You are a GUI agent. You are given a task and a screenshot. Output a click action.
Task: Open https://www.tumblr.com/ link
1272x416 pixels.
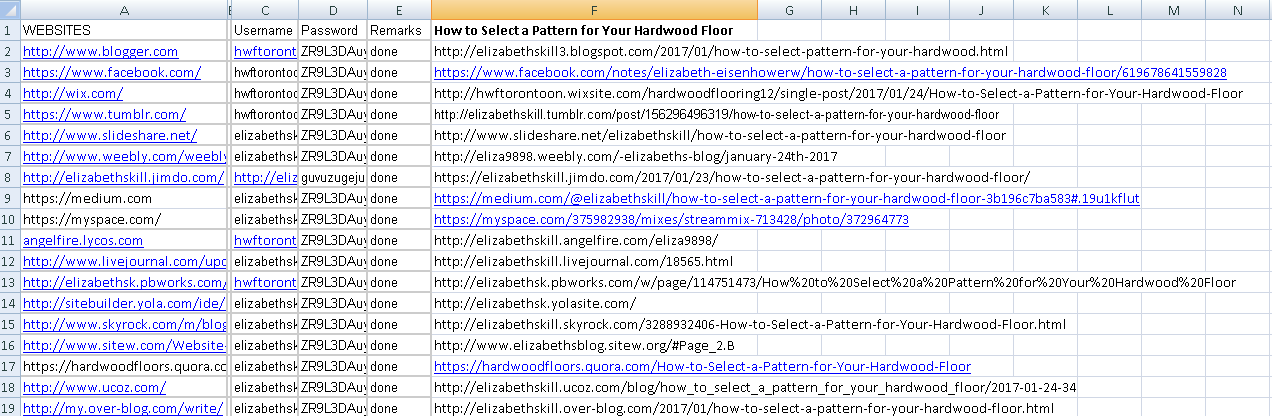[104, 114]
